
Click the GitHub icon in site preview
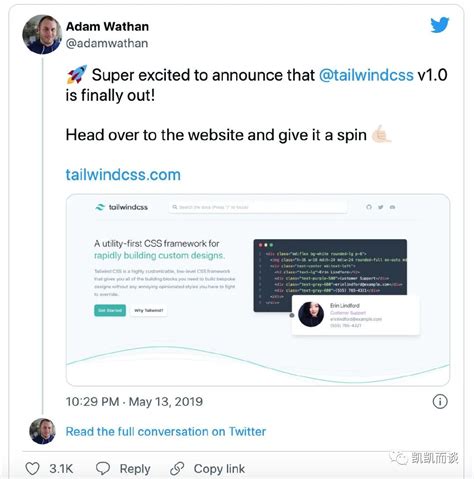(x=369, y=207)
